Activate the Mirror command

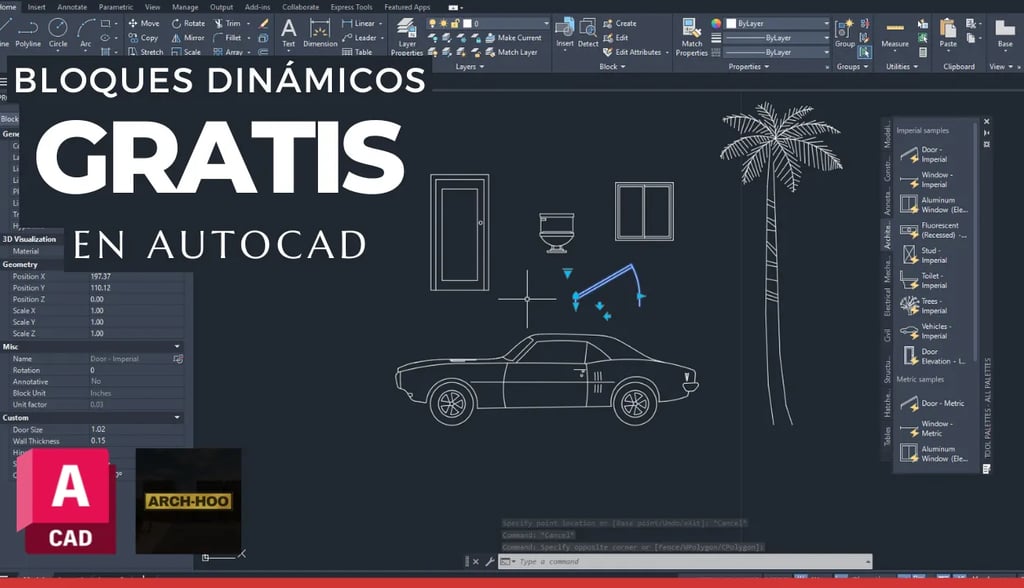pyautogui.click(x=188, y=38)
